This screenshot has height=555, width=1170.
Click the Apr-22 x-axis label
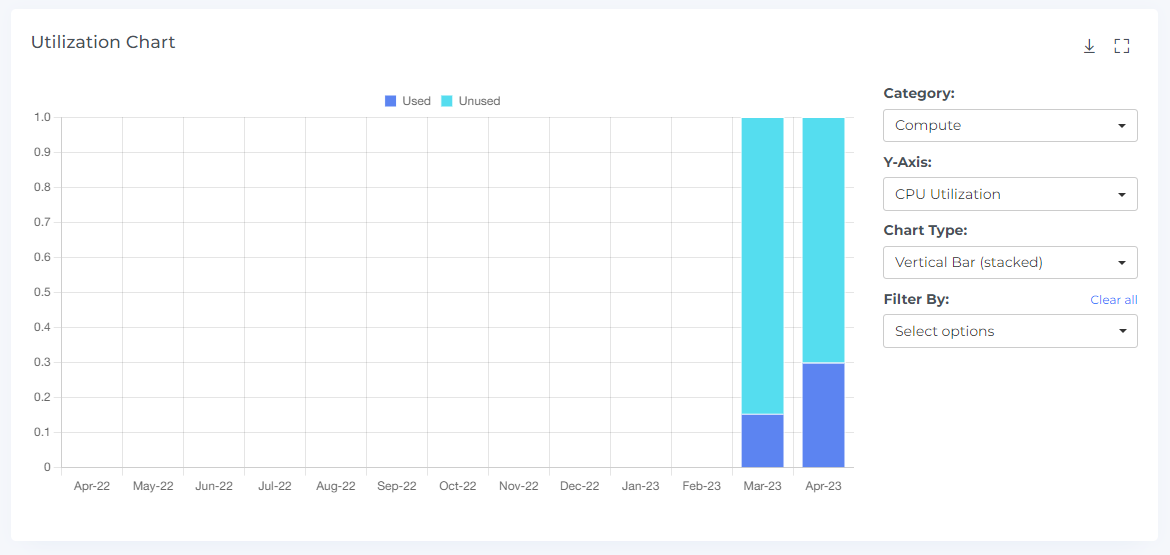(92, 486)
